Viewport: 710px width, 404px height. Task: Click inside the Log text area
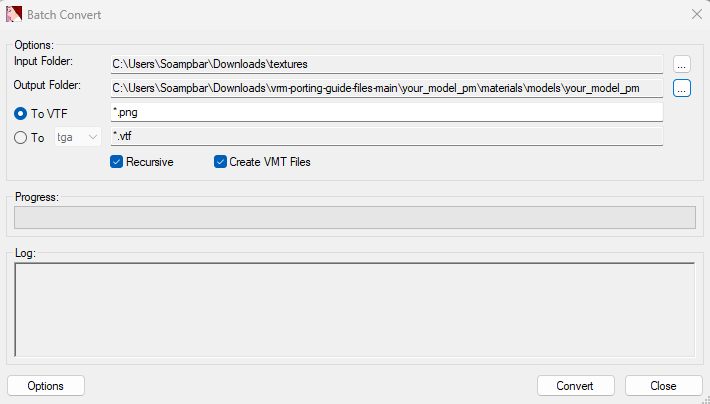click(355, 309)
